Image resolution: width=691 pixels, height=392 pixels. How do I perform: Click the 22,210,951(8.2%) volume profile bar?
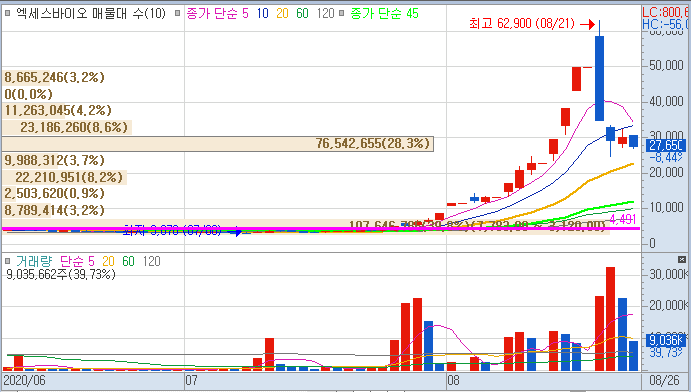click(x=64, y=177)
